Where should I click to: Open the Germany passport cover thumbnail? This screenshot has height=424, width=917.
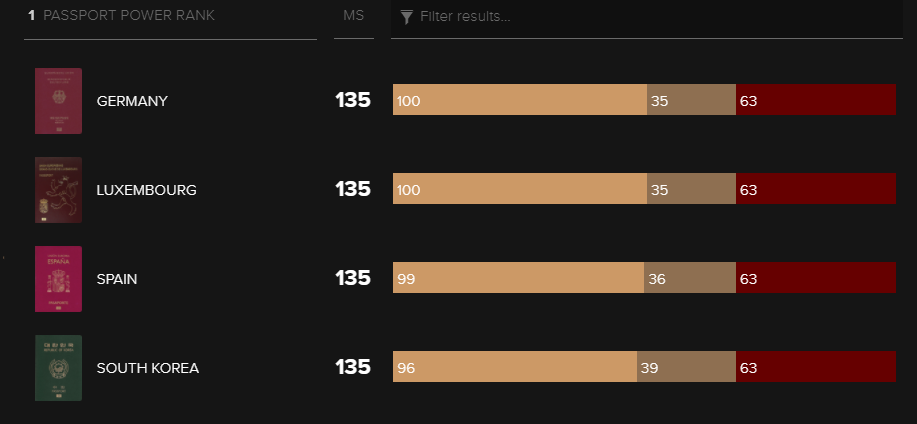(58, 101)
